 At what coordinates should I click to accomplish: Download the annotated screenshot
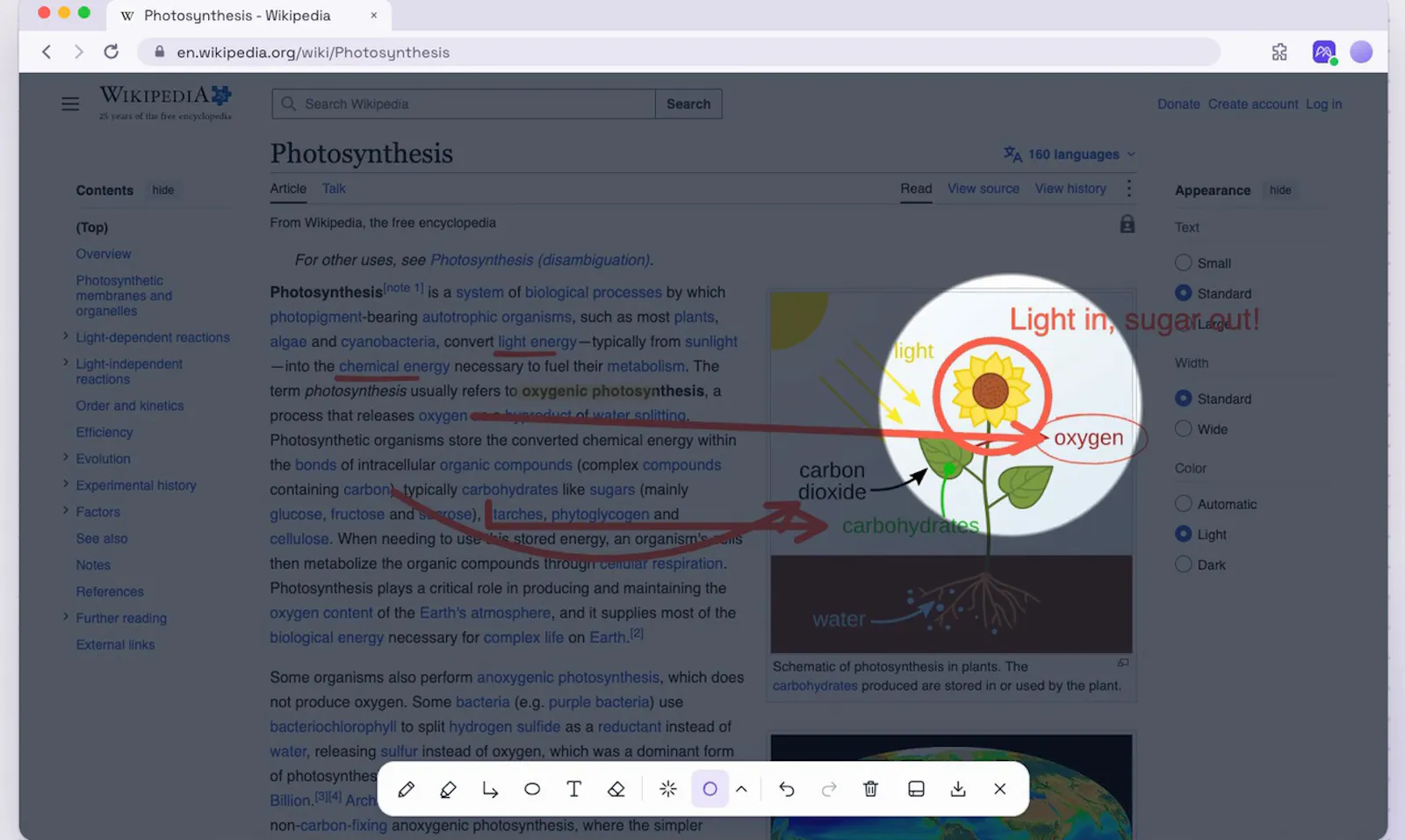pyautogui.click(x=958, y=789)
